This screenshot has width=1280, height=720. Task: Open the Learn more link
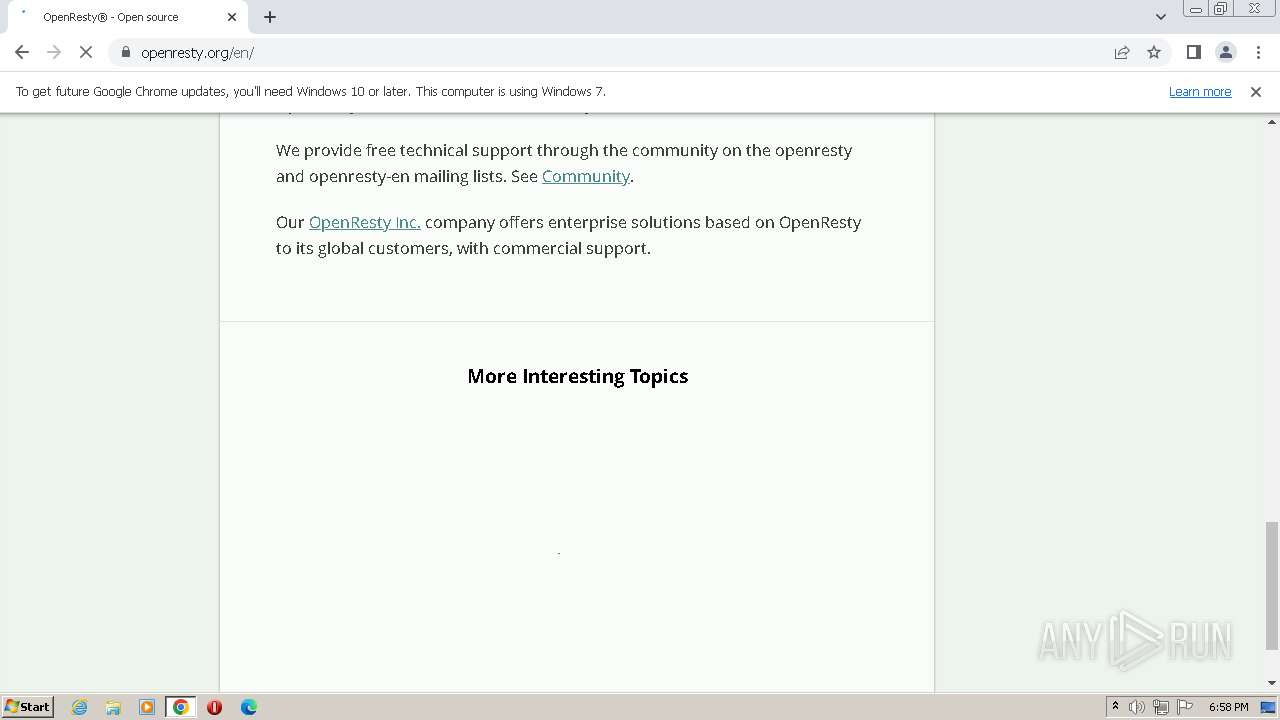coord(1200,91)
